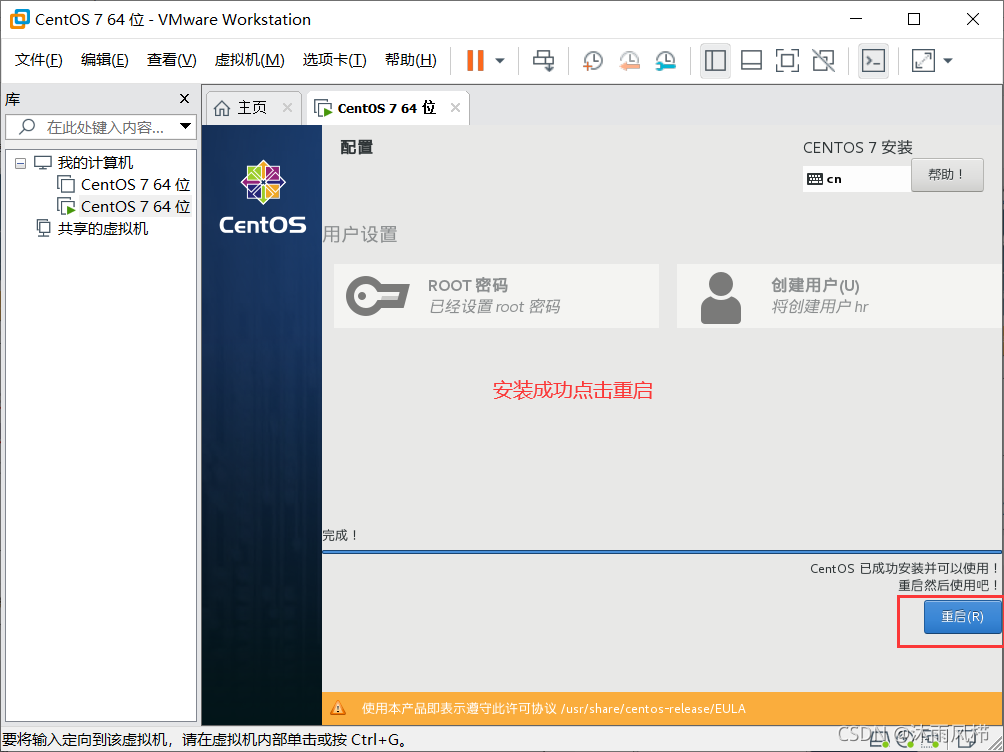The height and width of the screenshot is (752, 1004).
Task: Suspend the virtual machine
Action: (x=475, y=61)
